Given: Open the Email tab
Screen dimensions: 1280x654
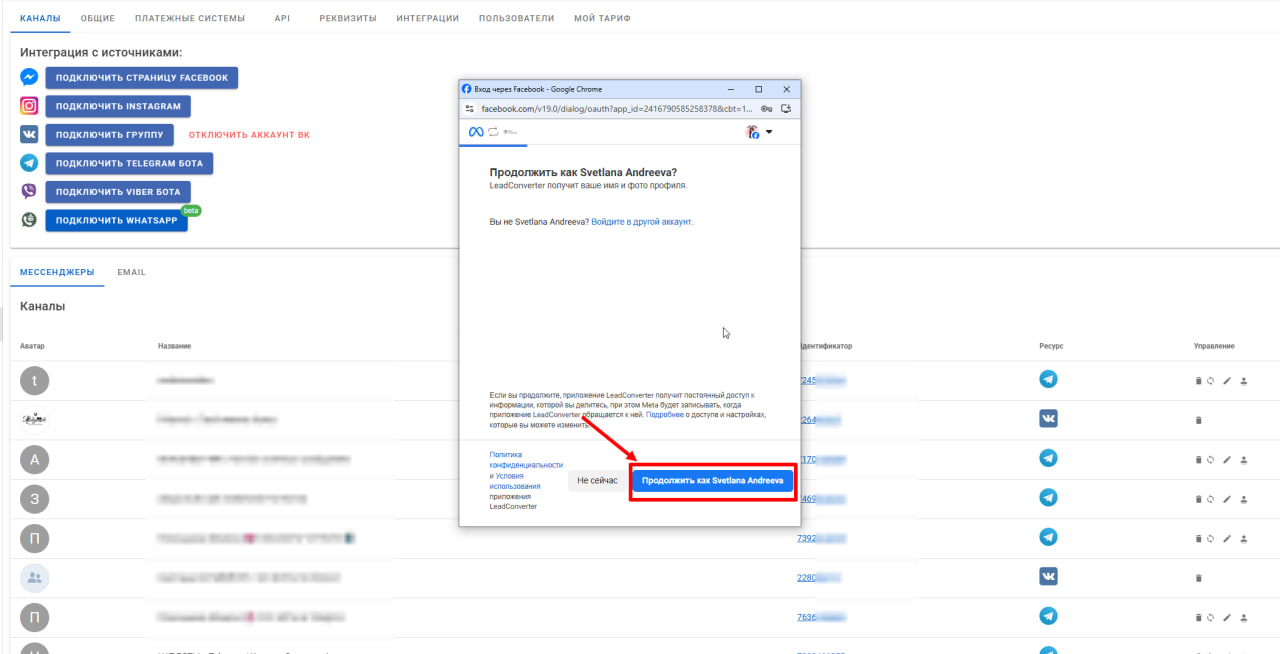Looking at the screenshot, I should 131,272.
